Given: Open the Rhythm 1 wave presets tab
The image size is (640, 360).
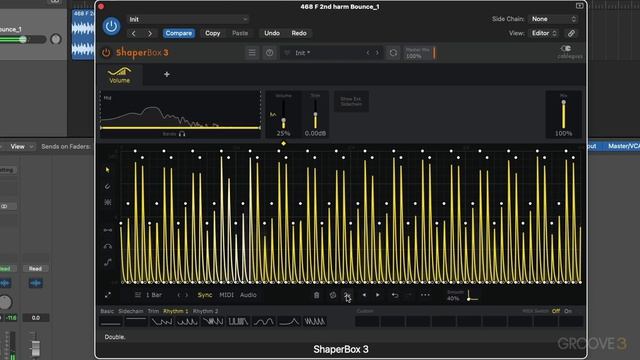Looking at the screenshot, I should click(176, 311).
